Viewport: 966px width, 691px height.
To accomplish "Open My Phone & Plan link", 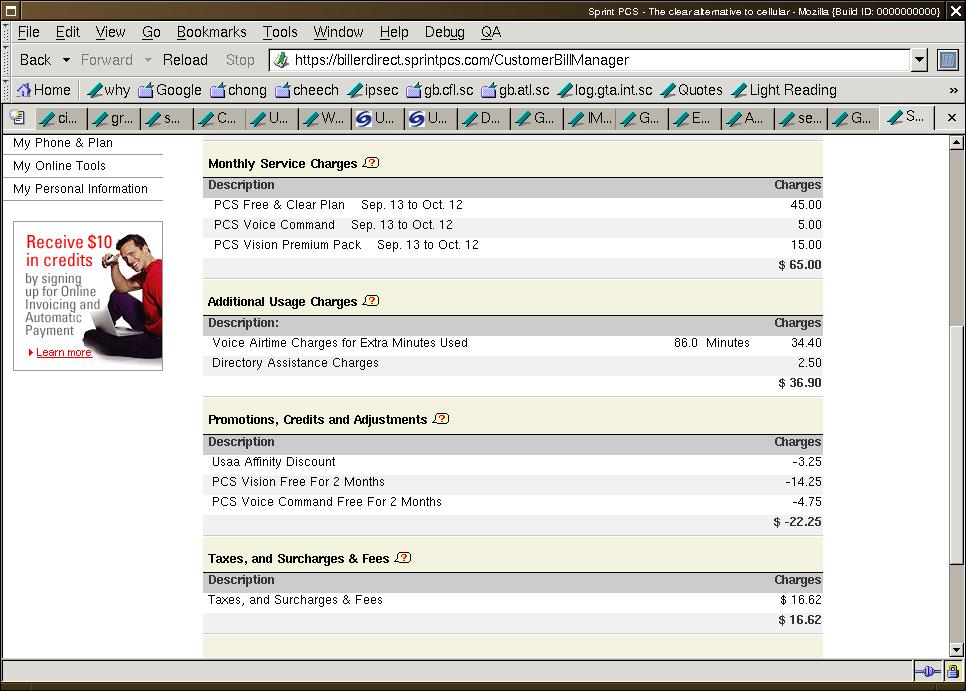I will [63, 143].
